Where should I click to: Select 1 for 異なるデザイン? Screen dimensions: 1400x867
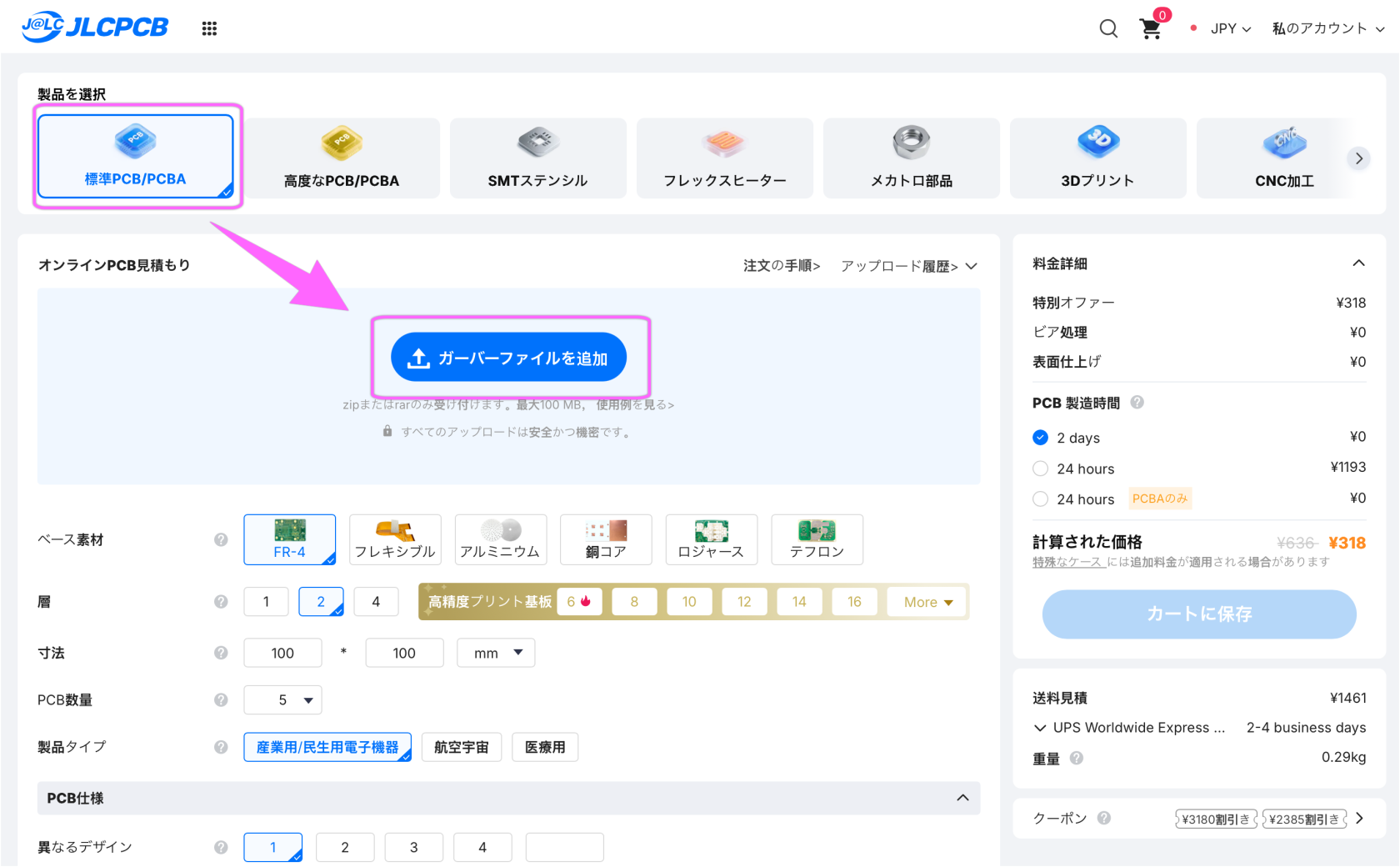coord(273,847)
